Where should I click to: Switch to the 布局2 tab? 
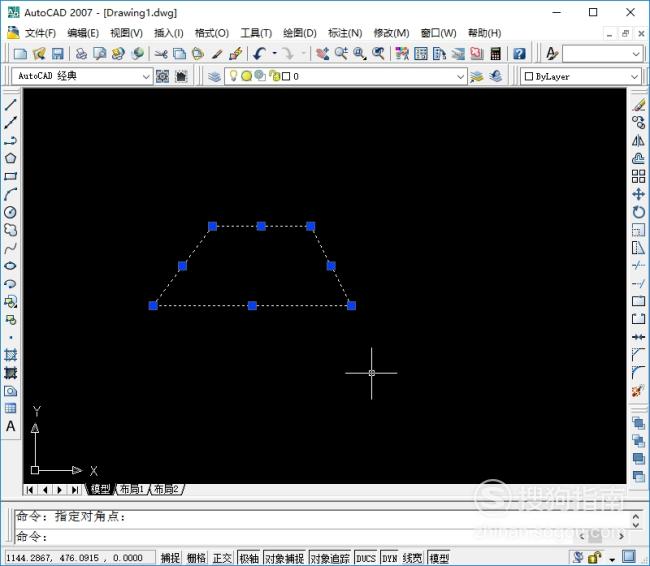click(x=166, y=489)
